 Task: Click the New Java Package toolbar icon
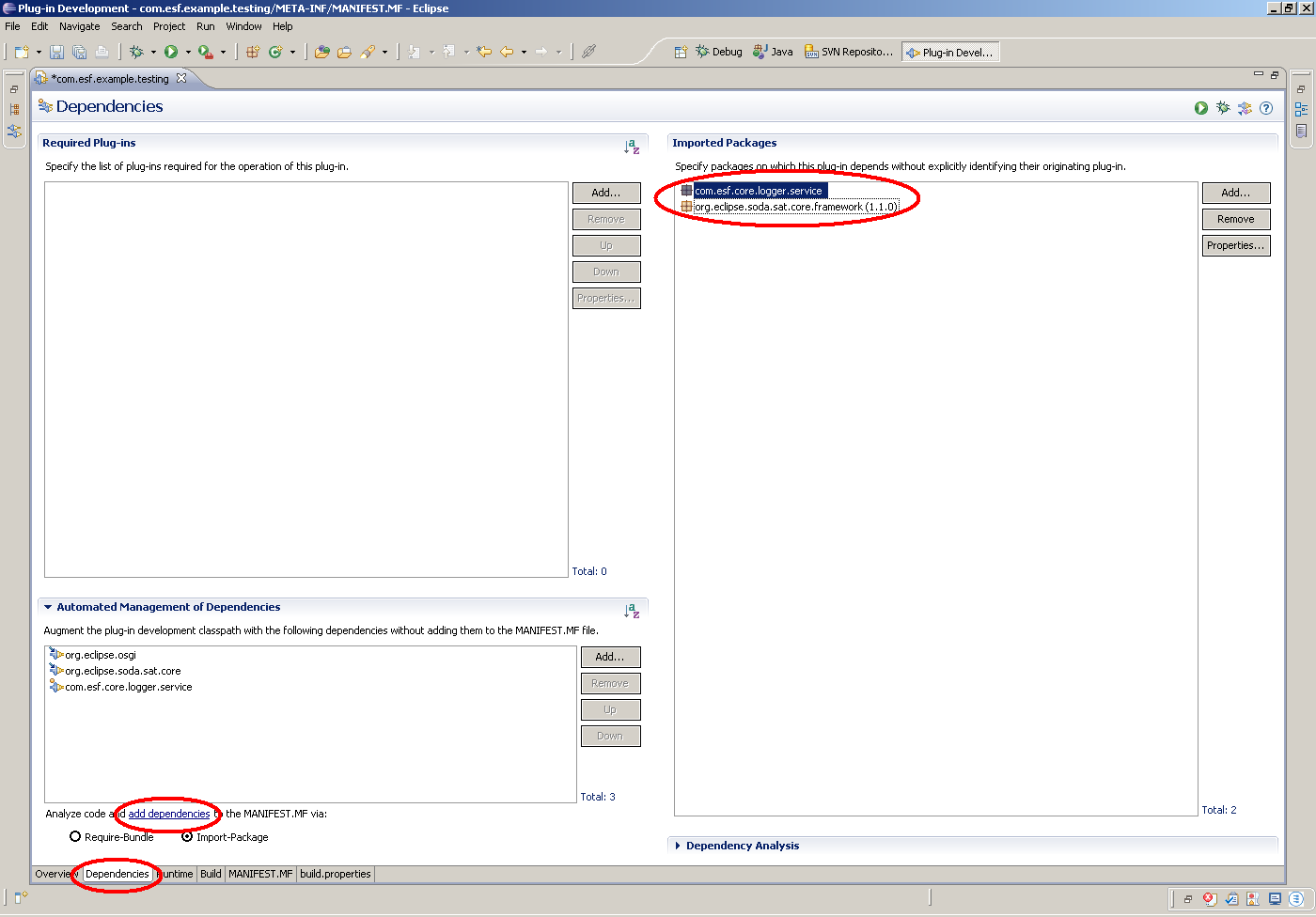point(253,52)
